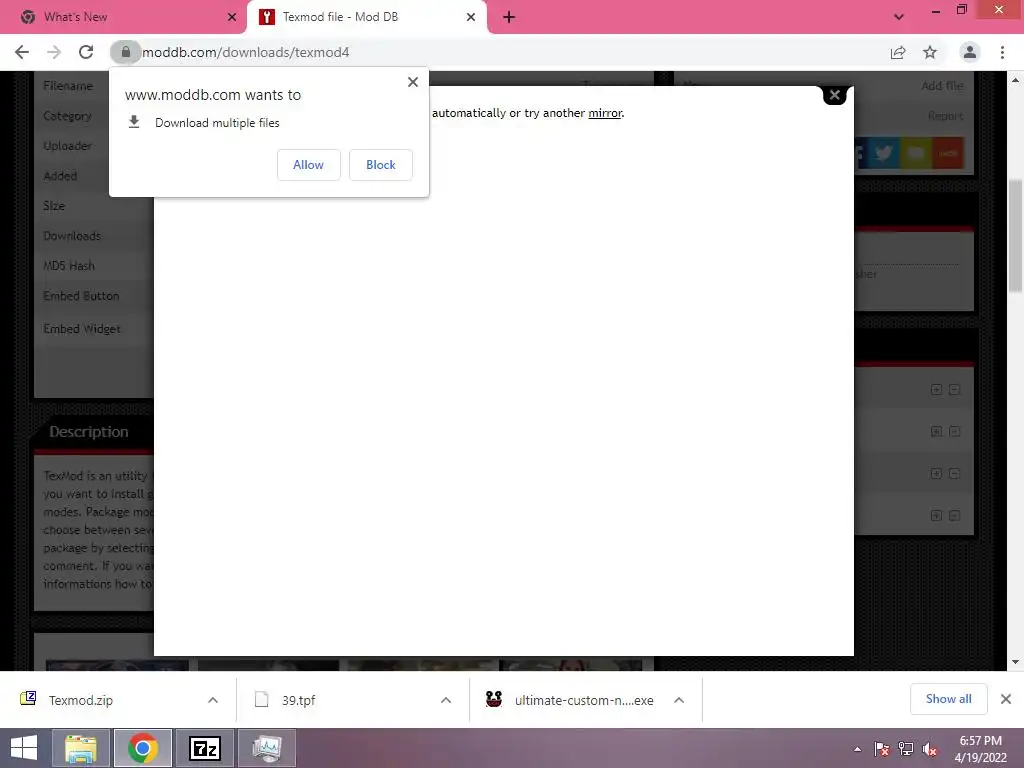Share this page icon in address bar
Viewport: 1024px width, 768px height.
click(898, 52)
